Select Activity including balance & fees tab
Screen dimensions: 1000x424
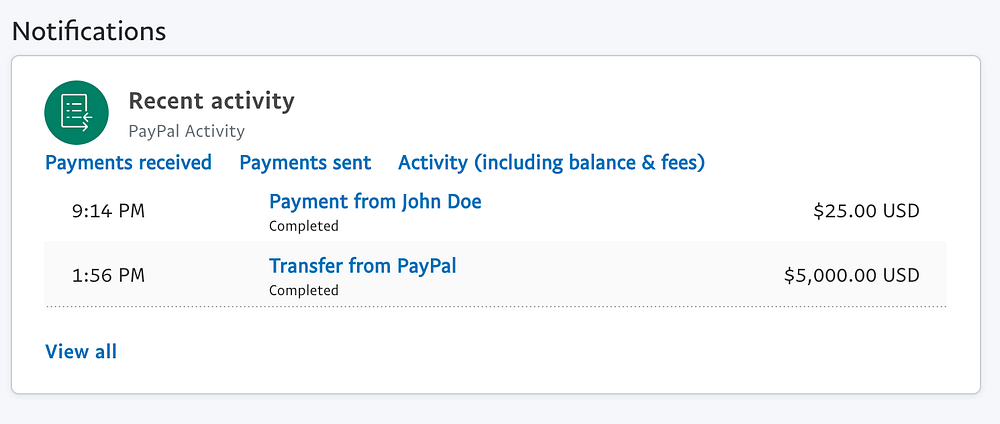(x=551, y=162)
